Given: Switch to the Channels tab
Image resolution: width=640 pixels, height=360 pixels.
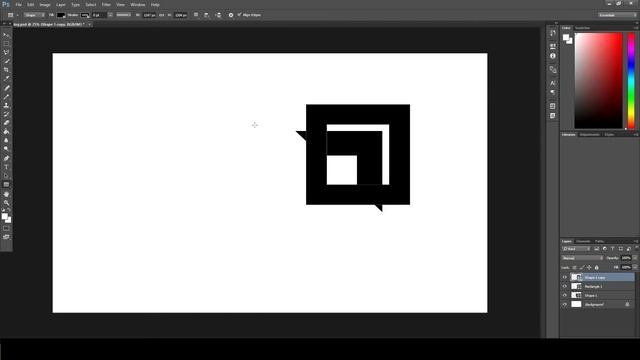Looking at the screenshot, I should [583, 241].
